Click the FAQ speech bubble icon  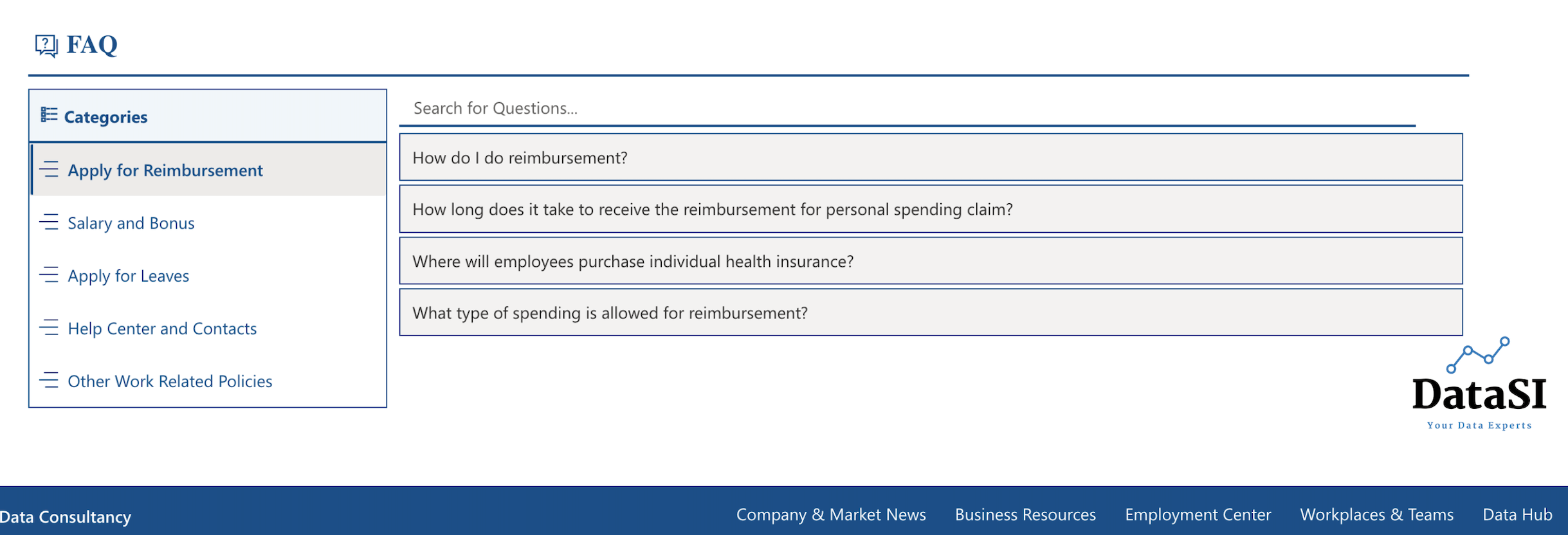(46, 44)
